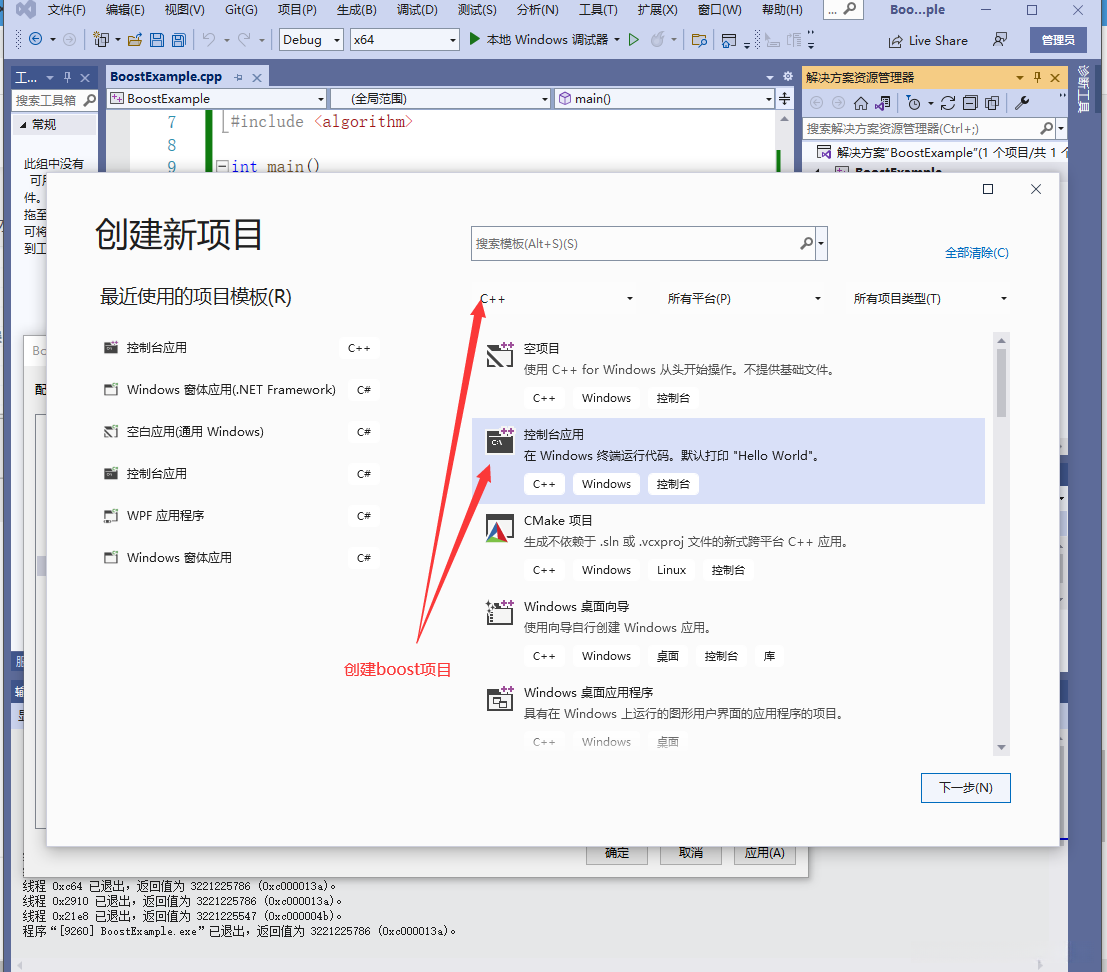Open the 工具(T) menu
This screenshot has width=1107, height=972.
598,10
